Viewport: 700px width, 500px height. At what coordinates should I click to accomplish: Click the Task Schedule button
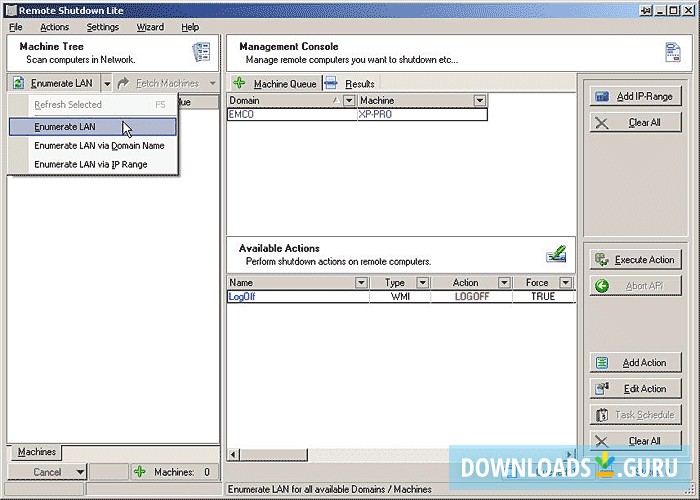(x=636, y=415)
